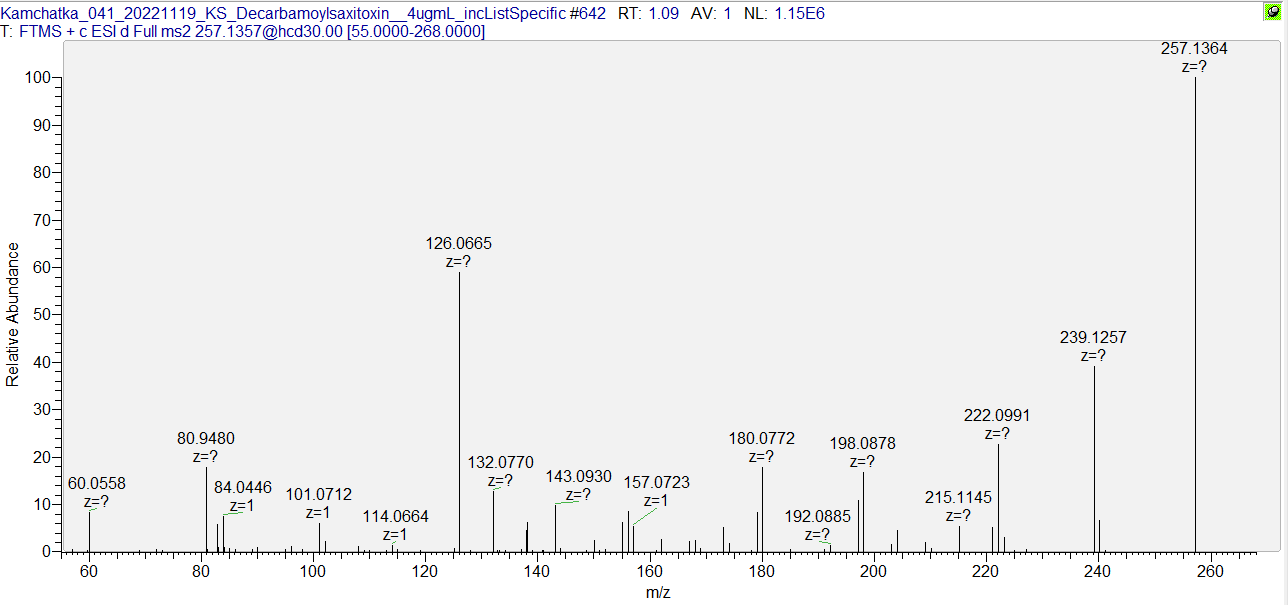Screen dimensions: 1288x605
Task: Click the m/z x-axis title
Action: (x=660, y=592)
